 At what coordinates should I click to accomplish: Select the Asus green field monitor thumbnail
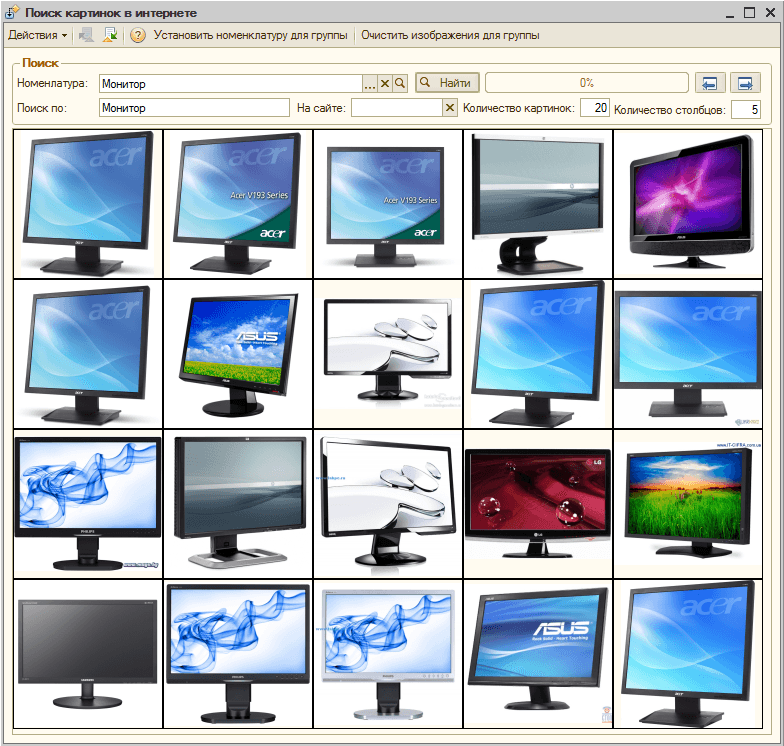[x=238, y=354]
